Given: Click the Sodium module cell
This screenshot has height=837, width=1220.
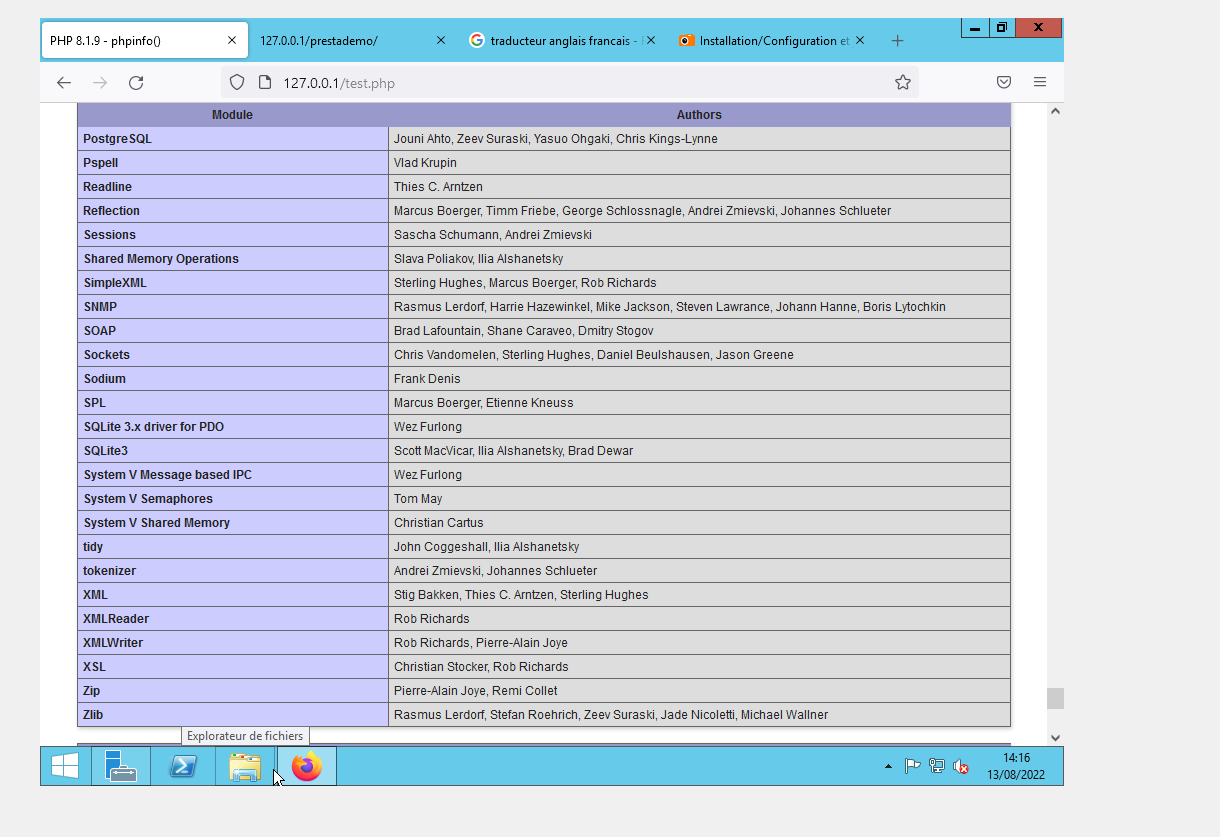Looking at the screenshot, I should tap(233, 379).
